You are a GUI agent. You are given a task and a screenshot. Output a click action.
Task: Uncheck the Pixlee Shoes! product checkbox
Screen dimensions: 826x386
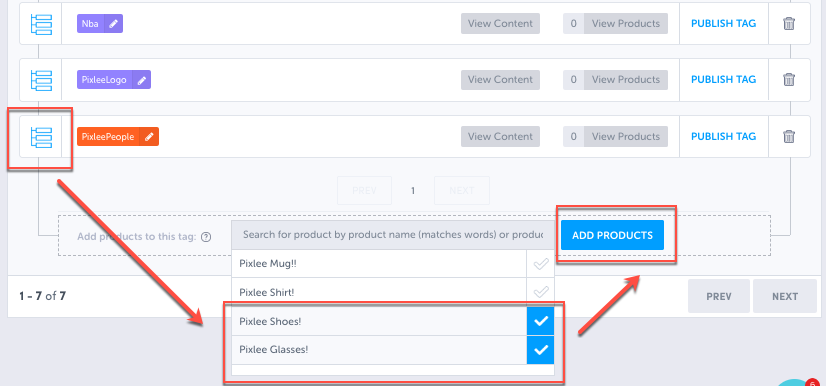pyautogui.click(x=540, y=321)
